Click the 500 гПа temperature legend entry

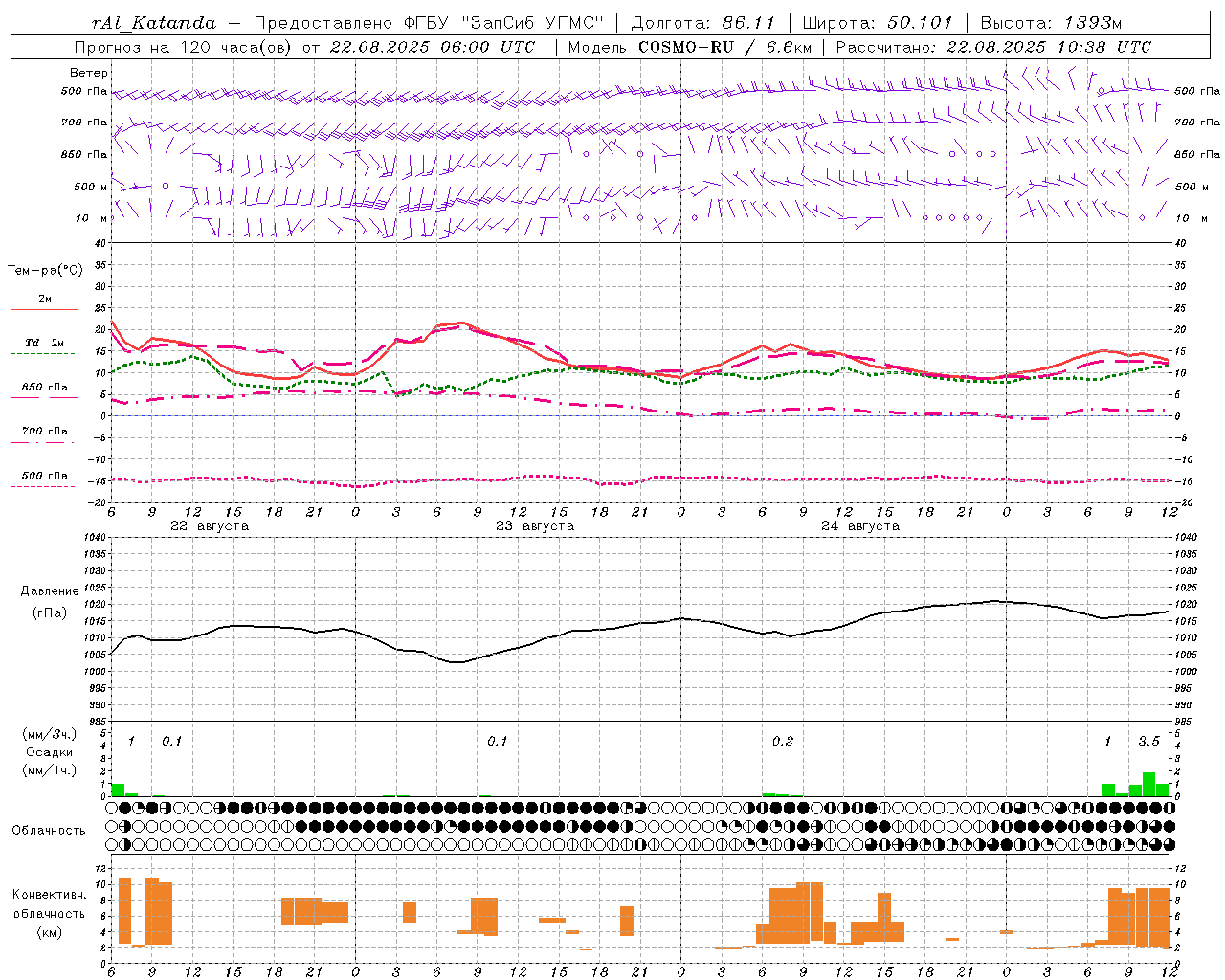pos(45,476)
